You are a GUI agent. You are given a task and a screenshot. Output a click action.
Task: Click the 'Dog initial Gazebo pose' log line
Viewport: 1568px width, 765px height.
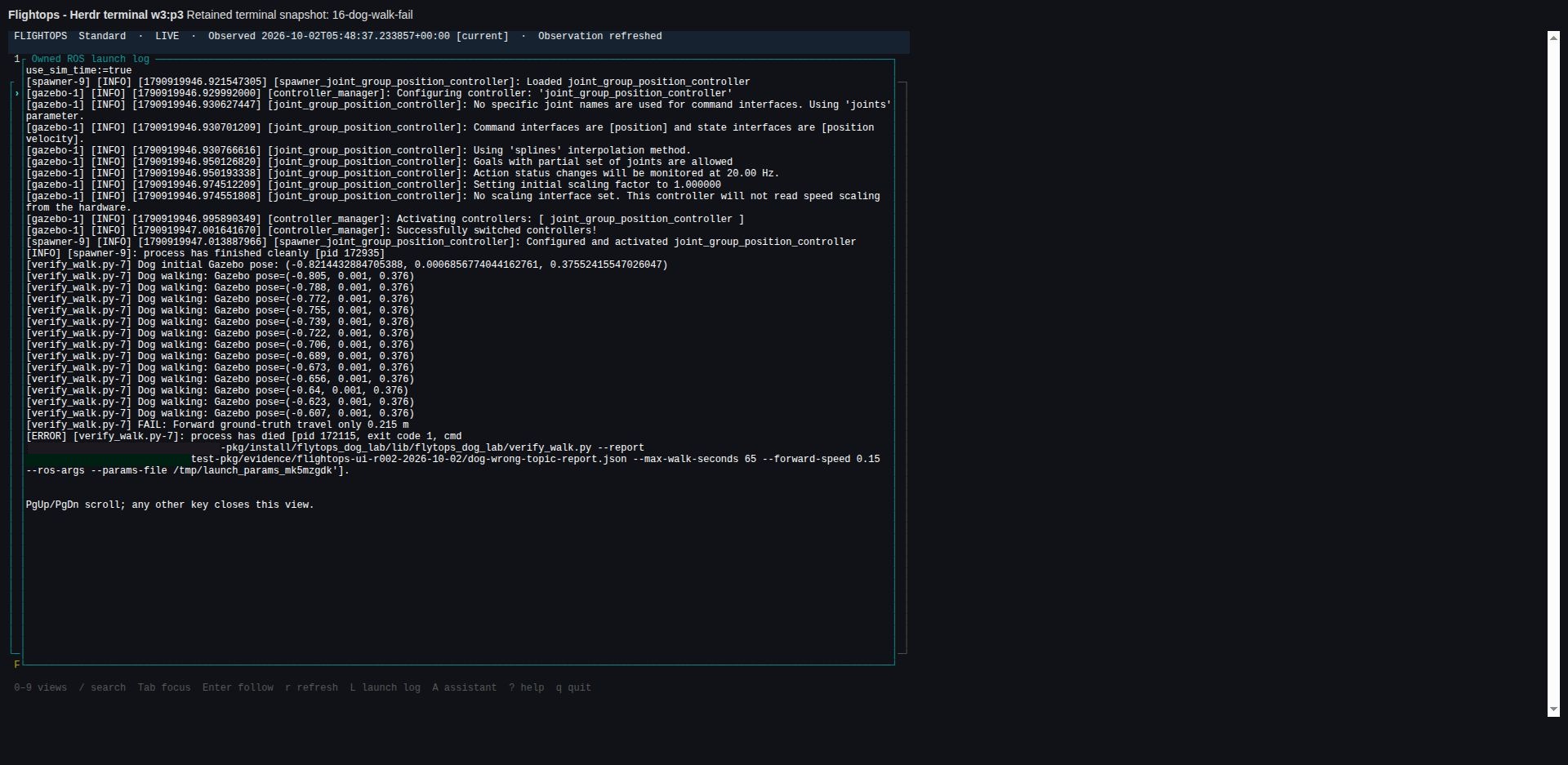click(346, 265)
